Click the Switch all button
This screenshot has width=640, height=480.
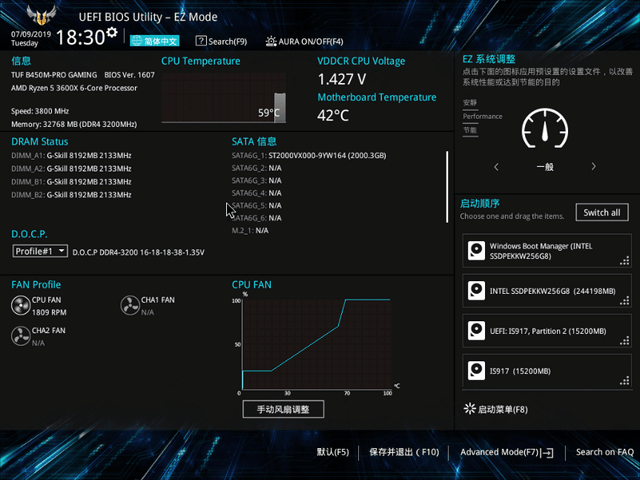603,212
